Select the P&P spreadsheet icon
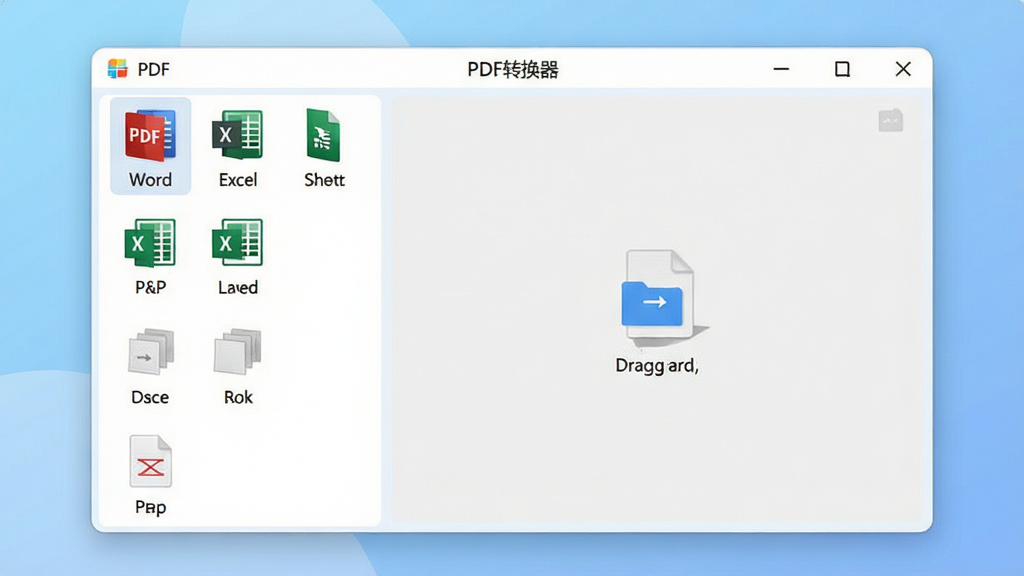 pos(150,243)
